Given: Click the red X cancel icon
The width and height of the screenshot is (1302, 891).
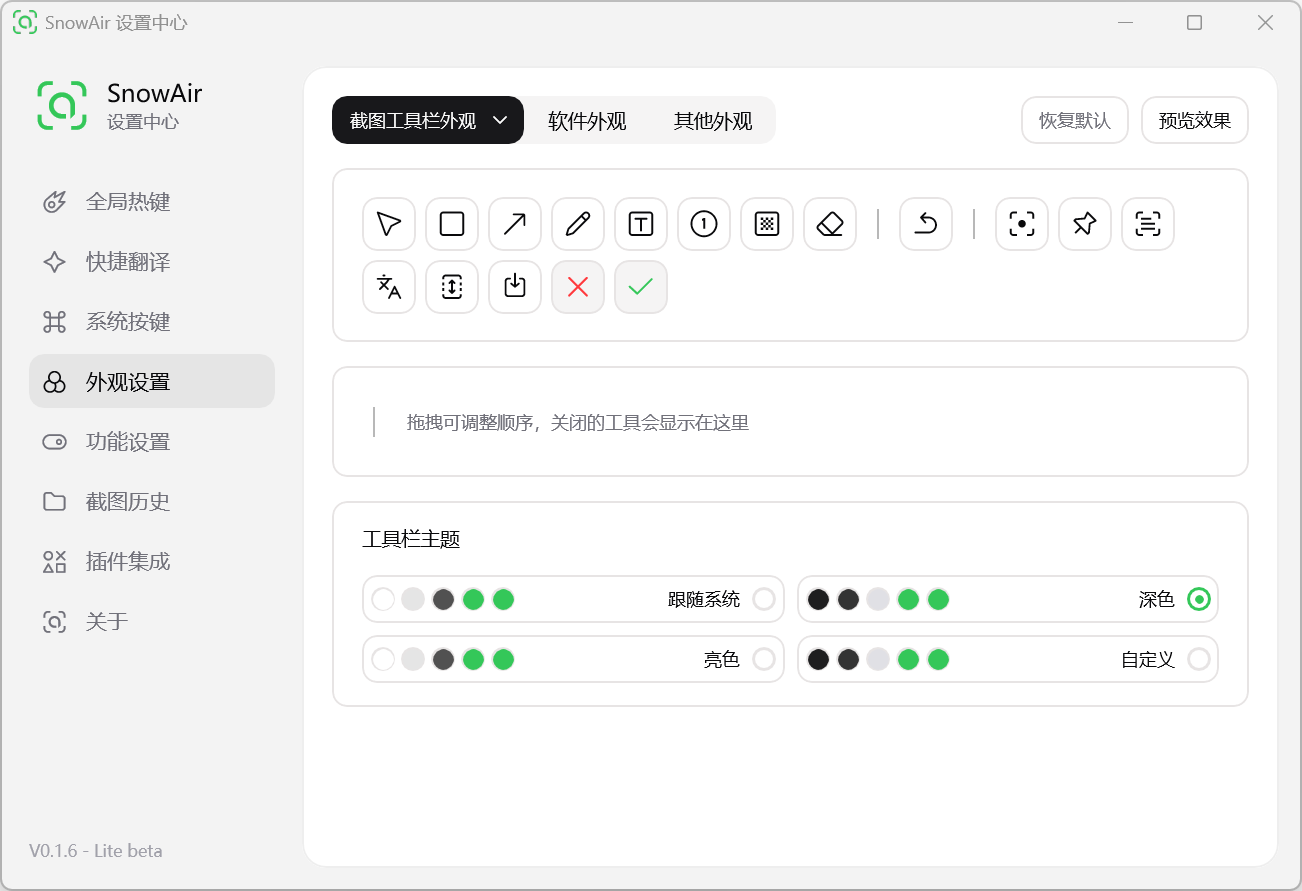Looking at the screenshot, I should click(578, 287).
